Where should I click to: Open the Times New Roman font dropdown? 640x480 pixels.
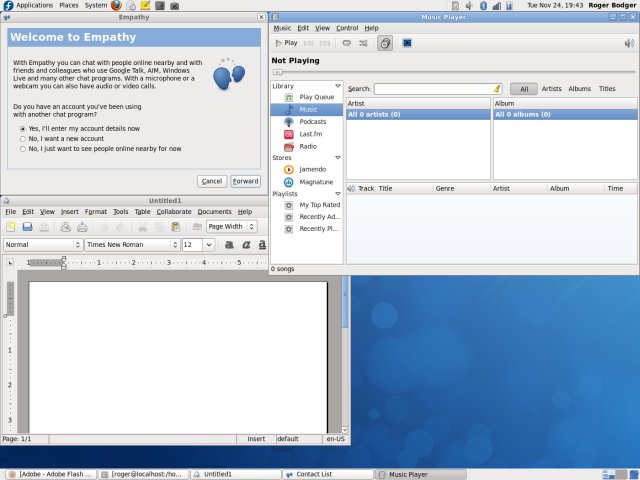[130, 244]
